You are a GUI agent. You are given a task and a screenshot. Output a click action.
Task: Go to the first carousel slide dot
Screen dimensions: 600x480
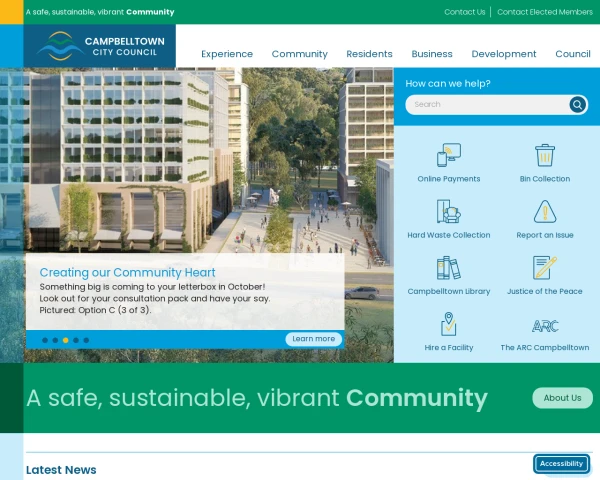(x=45, y=340)
